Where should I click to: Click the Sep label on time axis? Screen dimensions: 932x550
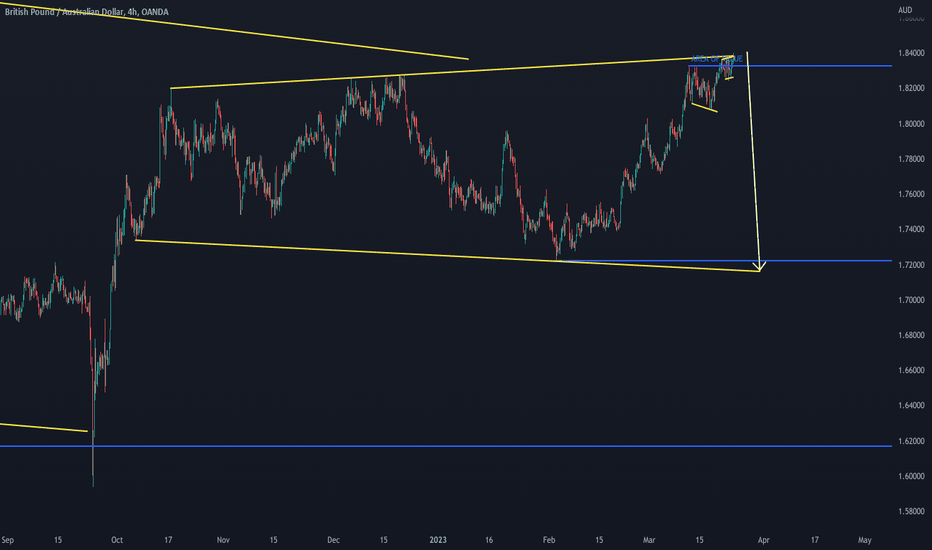pyautogui.click(x=7, y=540)
